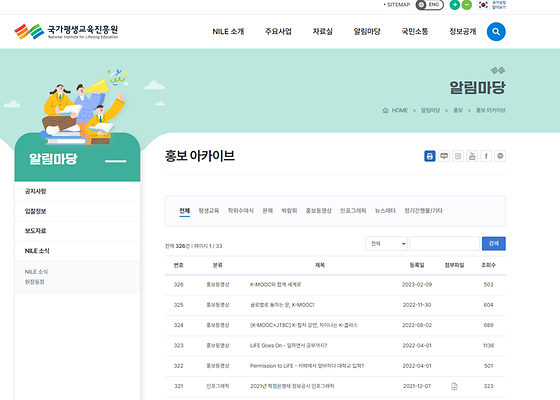Select the 박람회 category tab
Viewport: 560px width, 400px height.
289,211
